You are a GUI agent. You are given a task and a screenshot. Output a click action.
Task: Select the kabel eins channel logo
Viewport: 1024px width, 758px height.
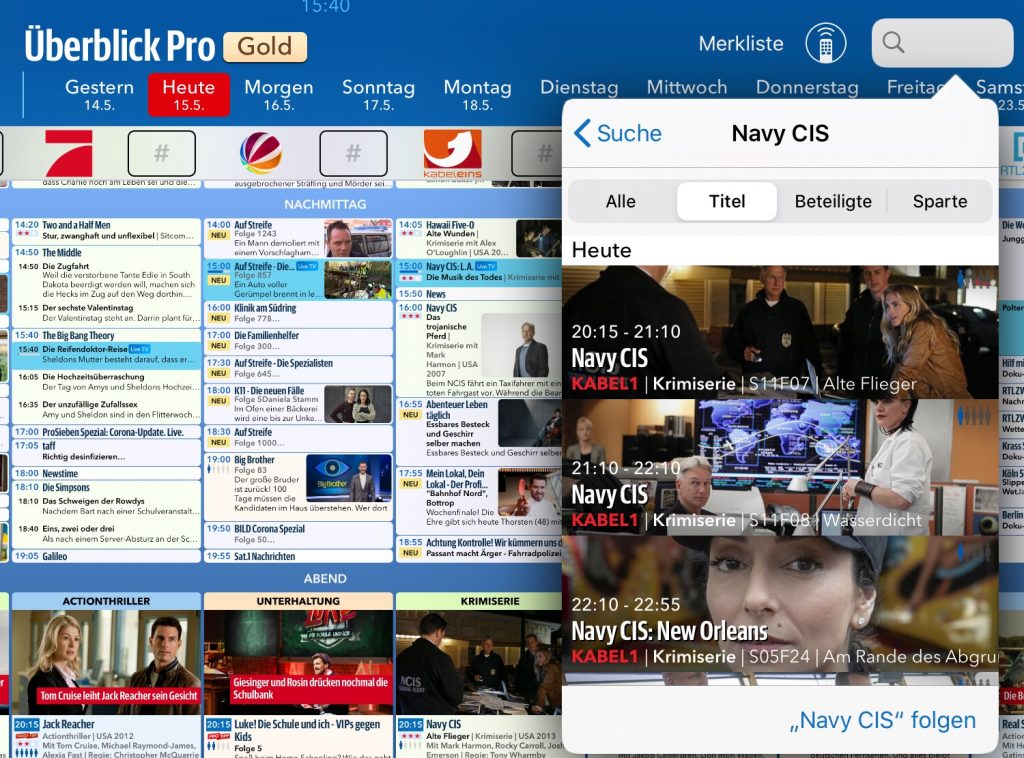click(453, 154)
